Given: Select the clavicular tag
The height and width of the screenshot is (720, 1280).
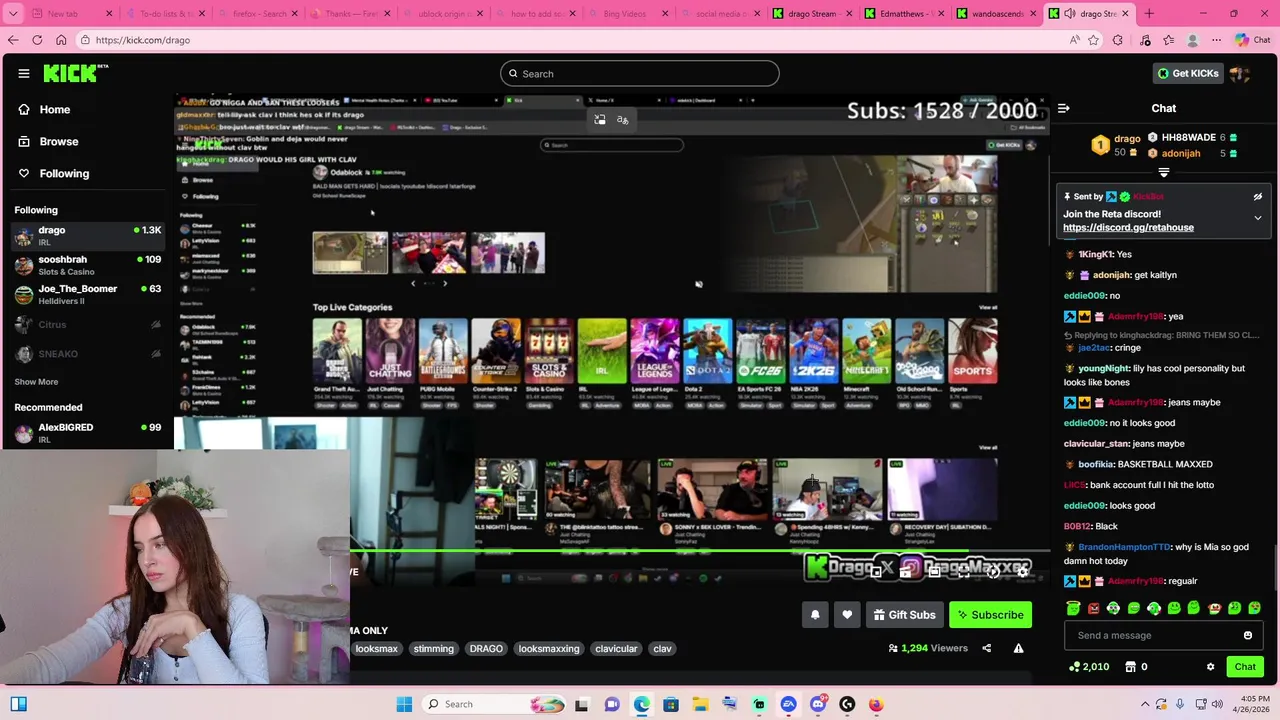Looking at the screenshot, I should click(616, 649).
